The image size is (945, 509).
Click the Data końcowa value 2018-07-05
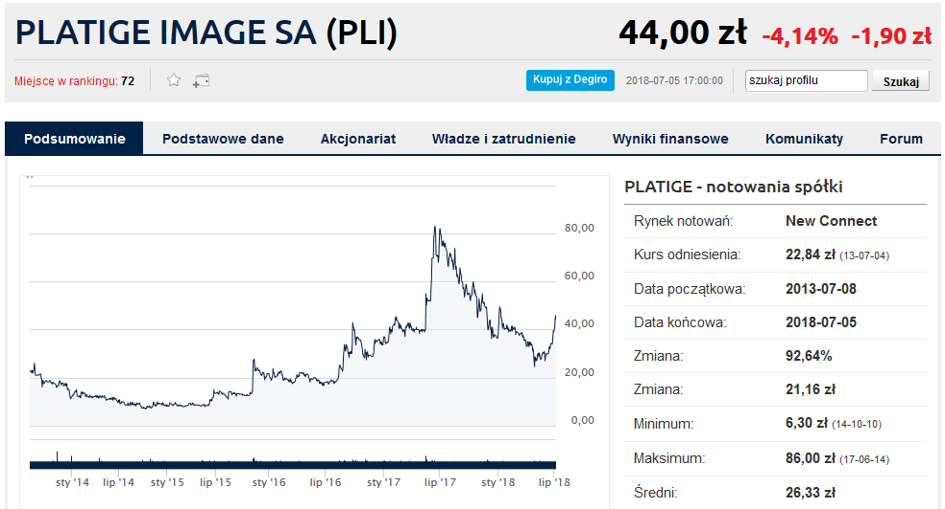821,322
